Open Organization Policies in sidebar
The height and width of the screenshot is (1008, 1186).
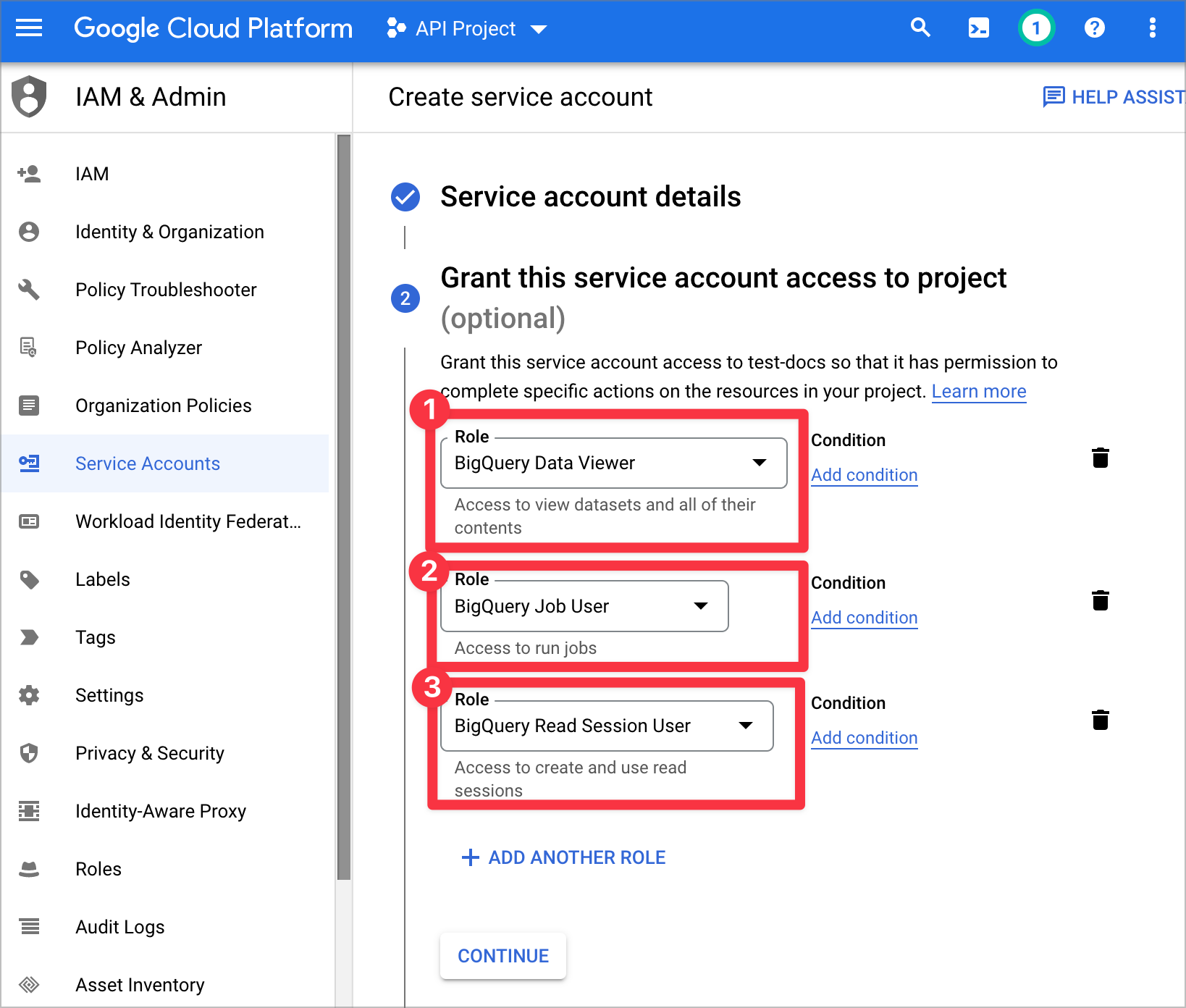tap(165, 406)
